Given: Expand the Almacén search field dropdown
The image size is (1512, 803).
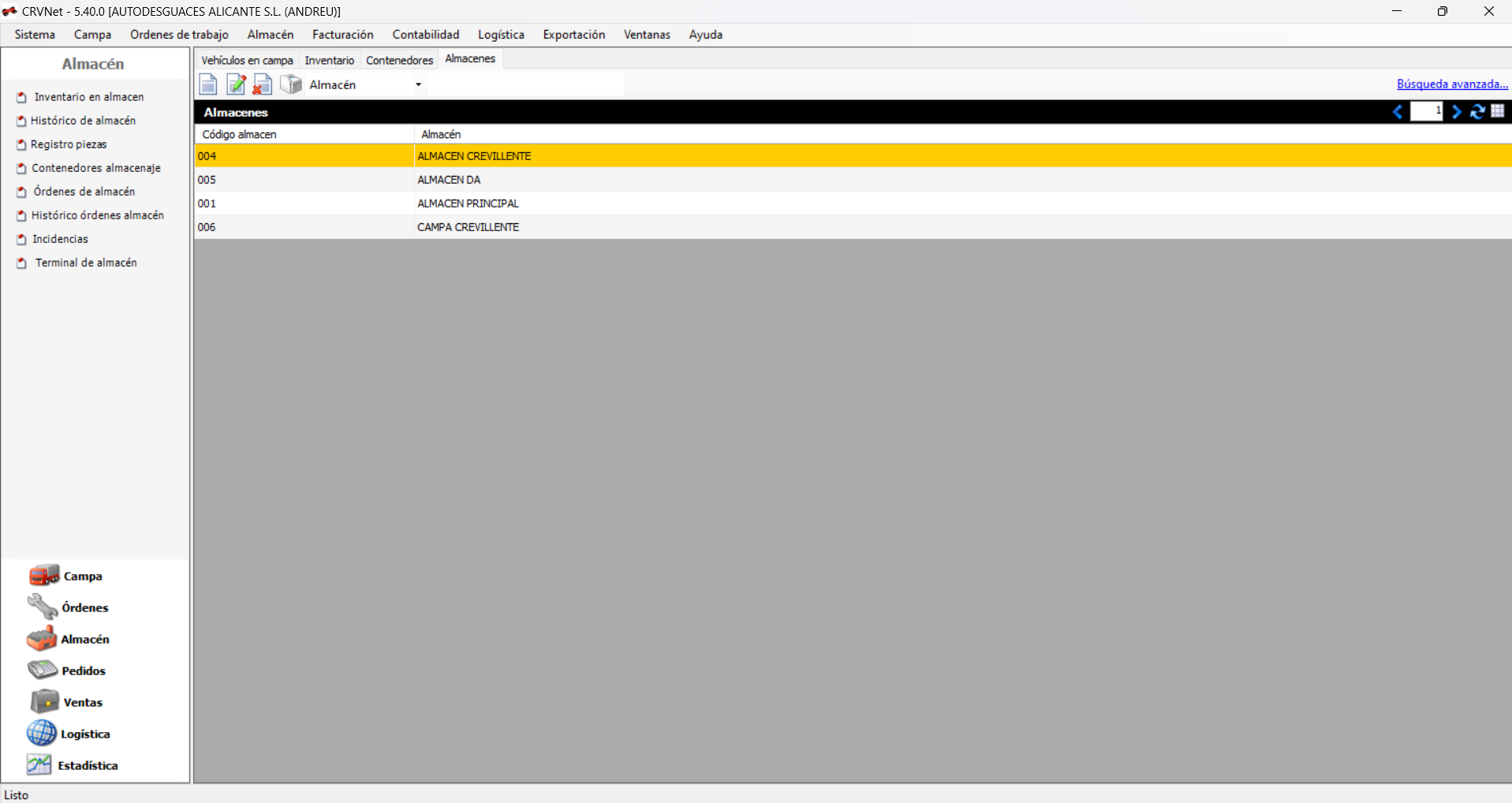Looking at the screenshot, I should 418,84.
